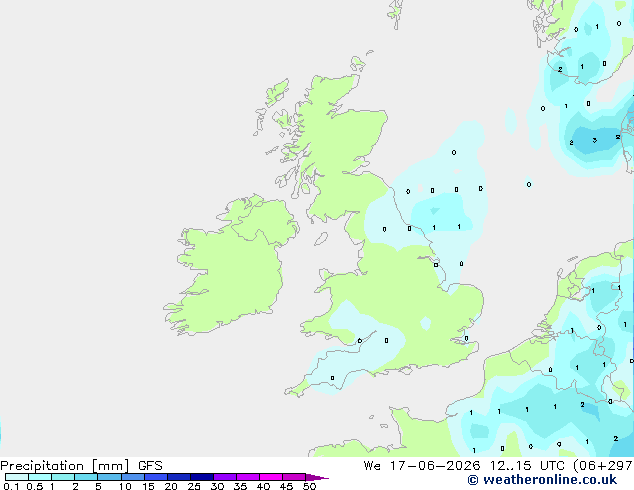
Task: Click the "We" weekday label
Action: tap(372, 466)
